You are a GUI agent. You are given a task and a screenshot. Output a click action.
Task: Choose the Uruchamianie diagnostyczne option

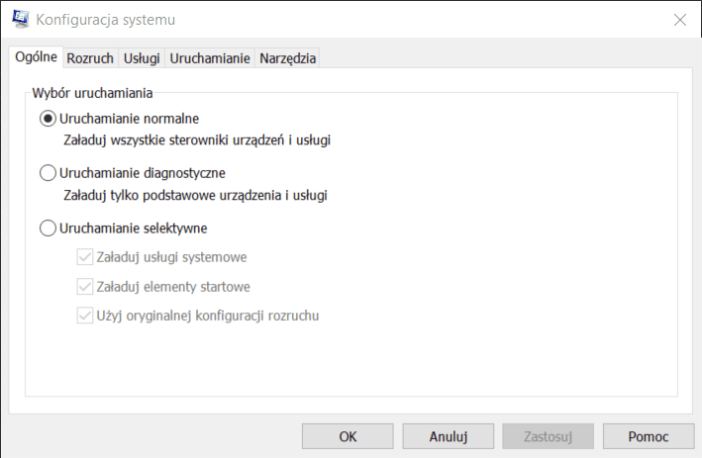click(48, 173)
